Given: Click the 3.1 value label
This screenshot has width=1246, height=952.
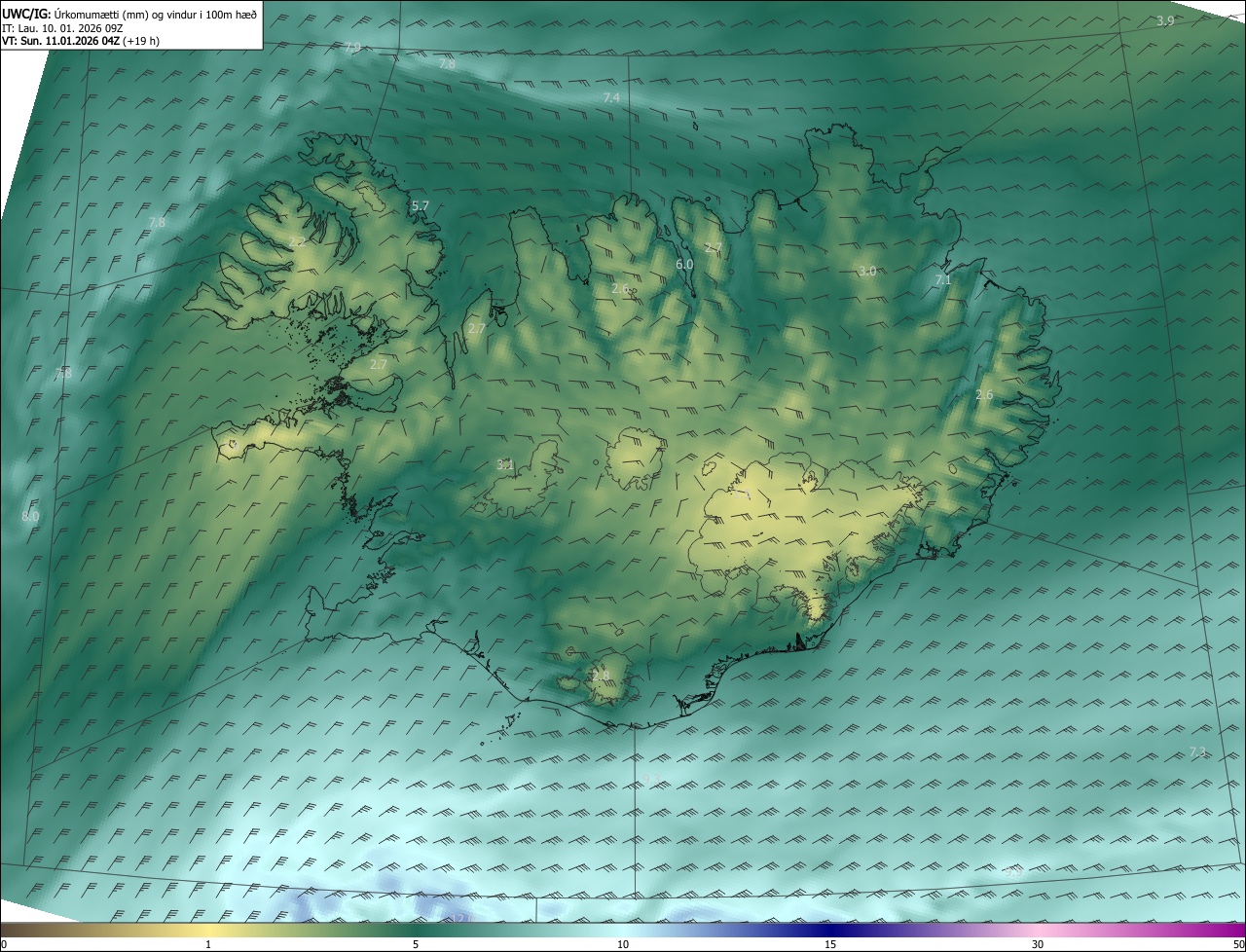Looking at the screenshot, I should coord(505,465).
